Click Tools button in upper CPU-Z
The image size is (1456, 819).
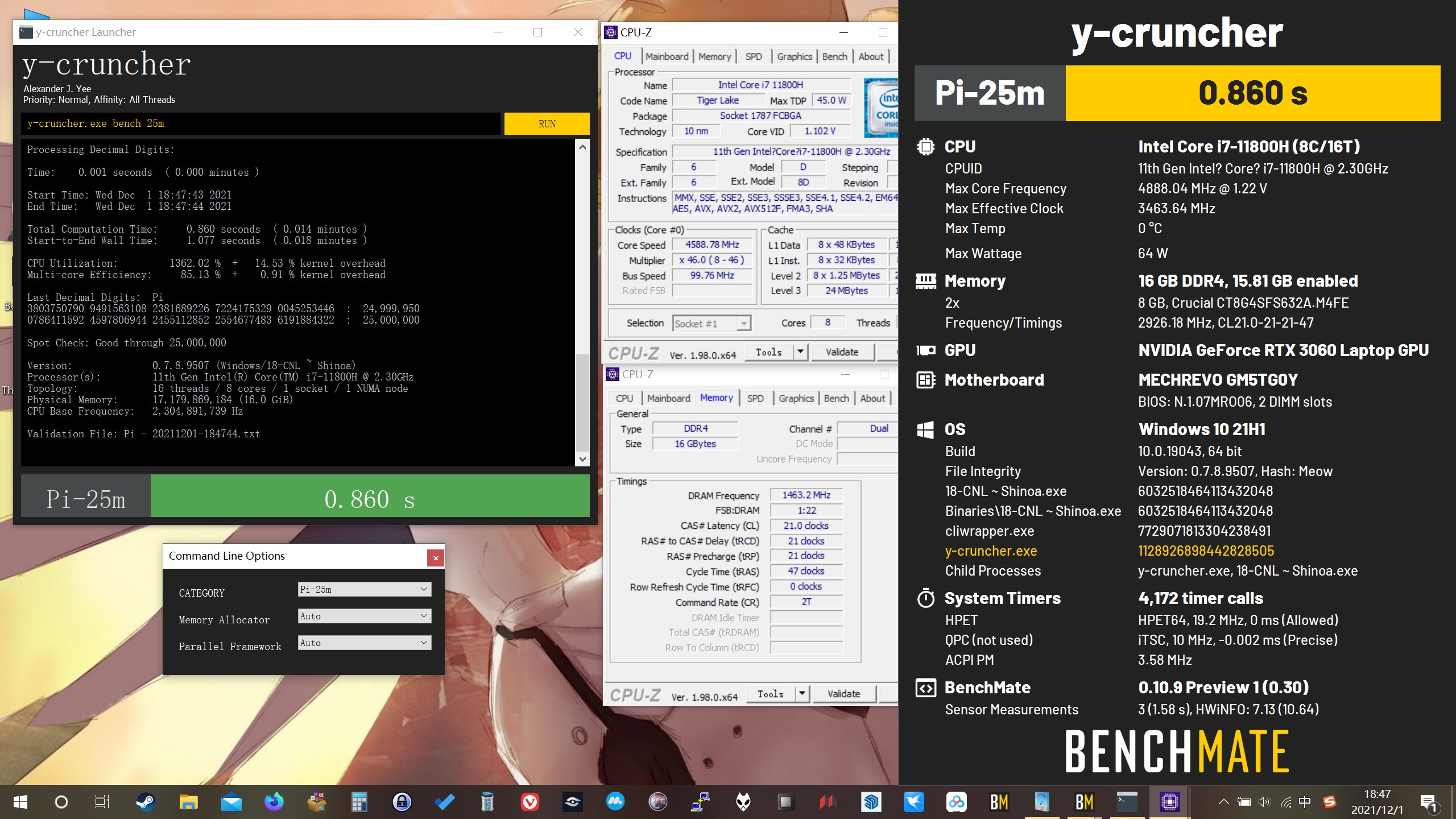(769, 352)
